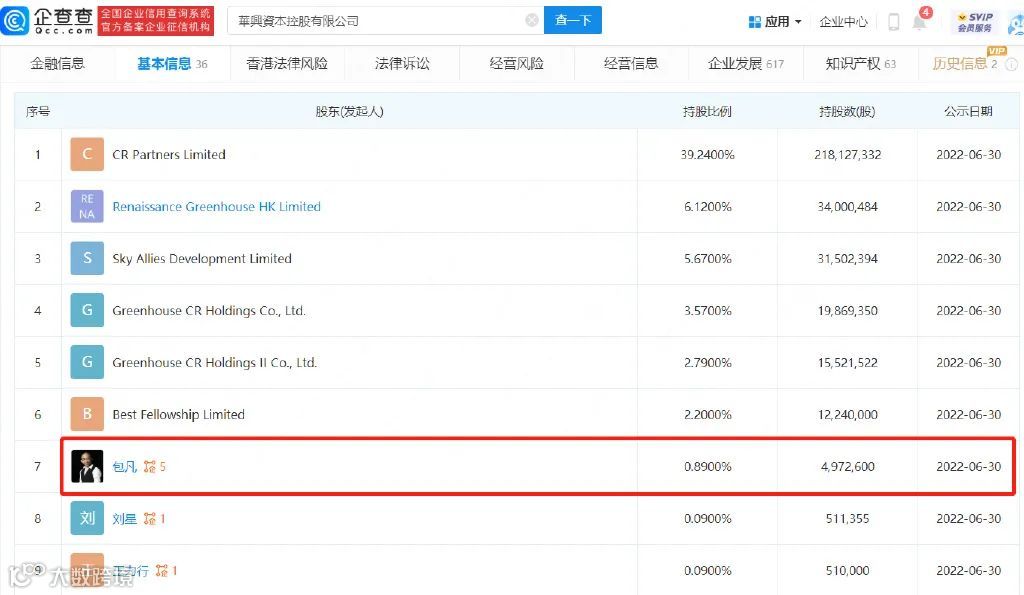
Task: Select Greenhouse CR Holdings Co., Ltd. text
Action: (x=208, y=311)
